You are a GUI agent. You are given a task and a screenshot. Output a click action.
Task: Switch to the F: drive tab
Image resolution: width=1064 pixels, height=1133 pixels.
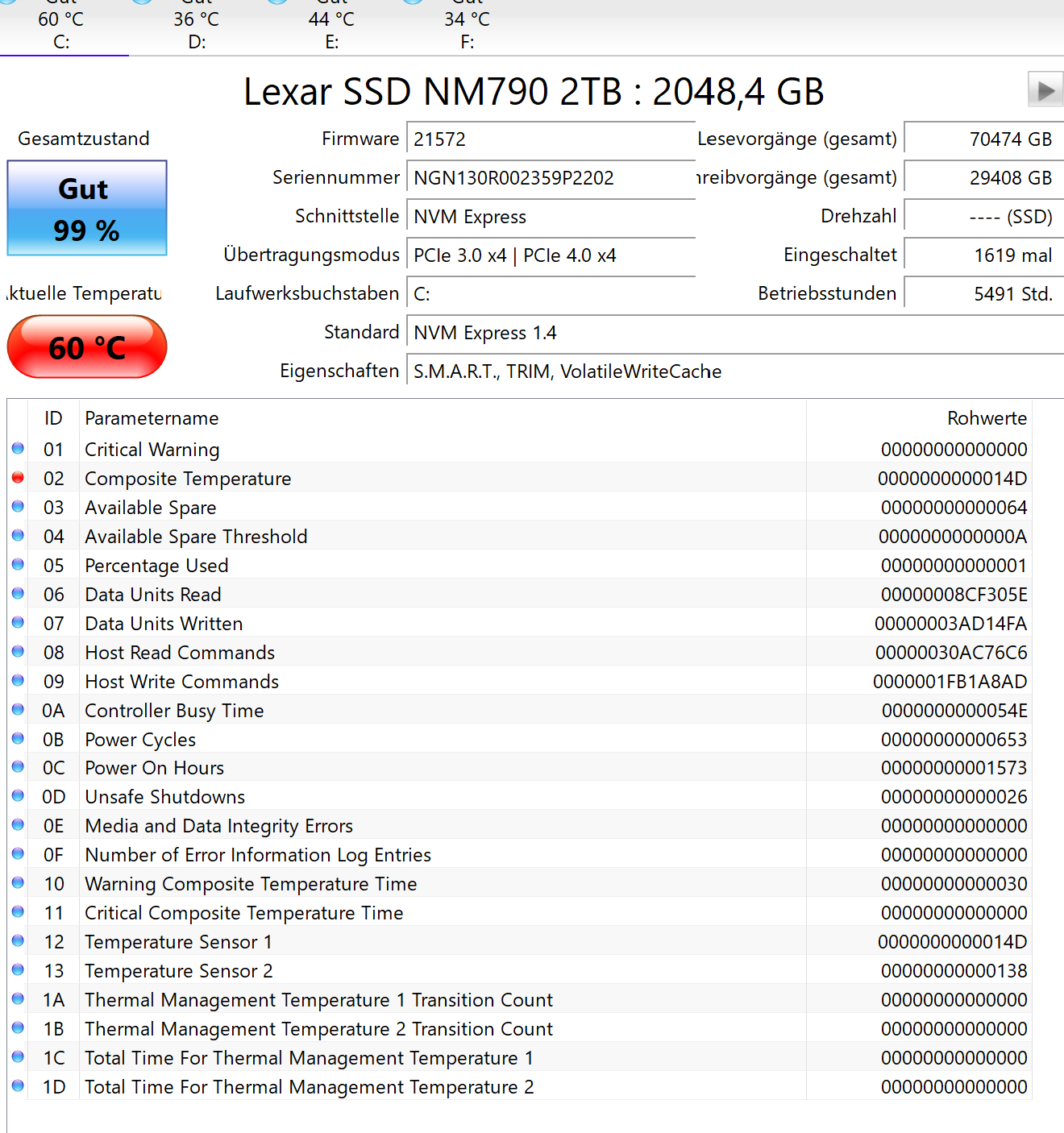467,28
